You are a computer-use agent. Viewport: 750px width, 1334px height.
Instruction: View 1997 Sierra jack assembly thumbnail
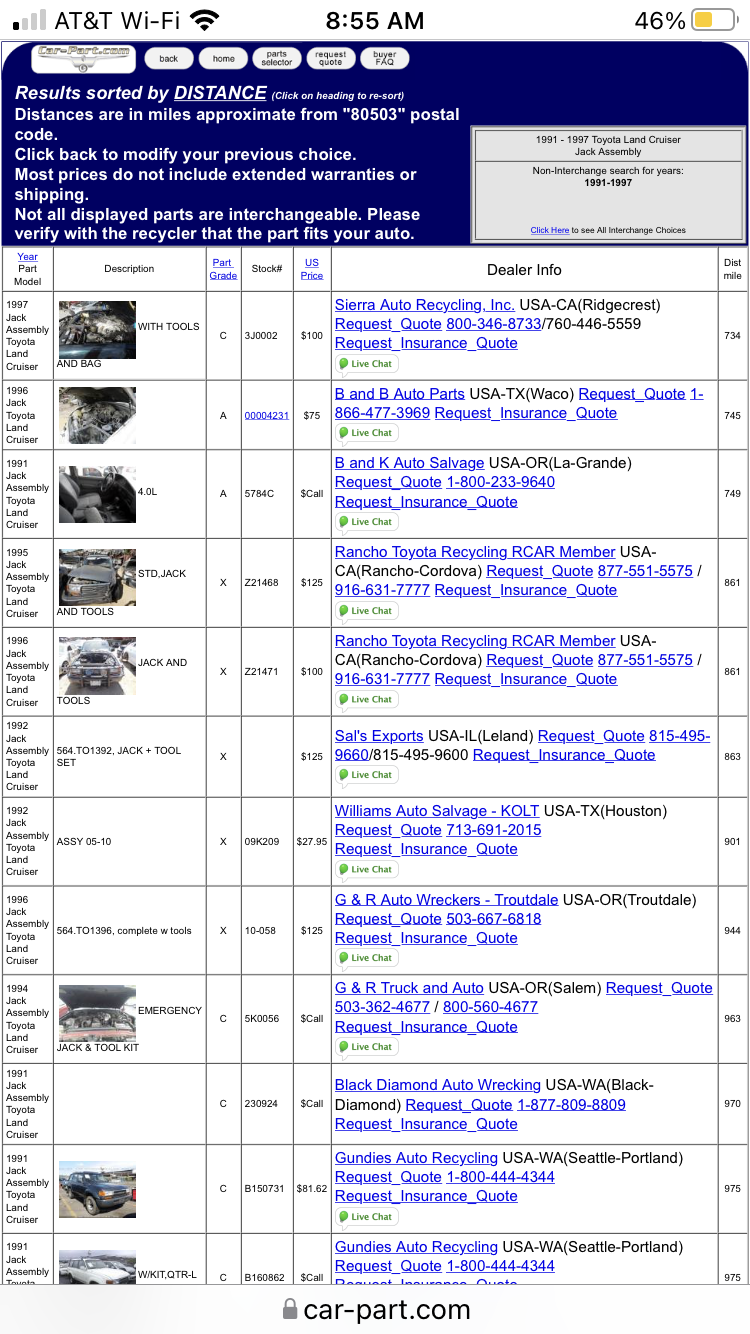pos(97,330)
